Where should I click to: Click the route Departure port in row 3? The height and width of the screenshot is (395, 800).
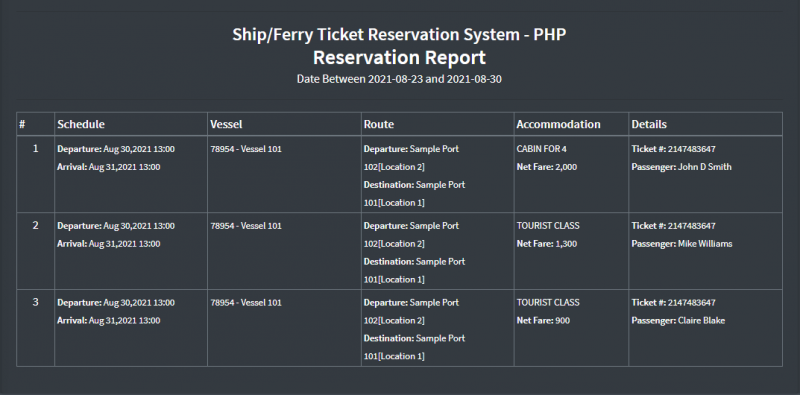(411, 311)
